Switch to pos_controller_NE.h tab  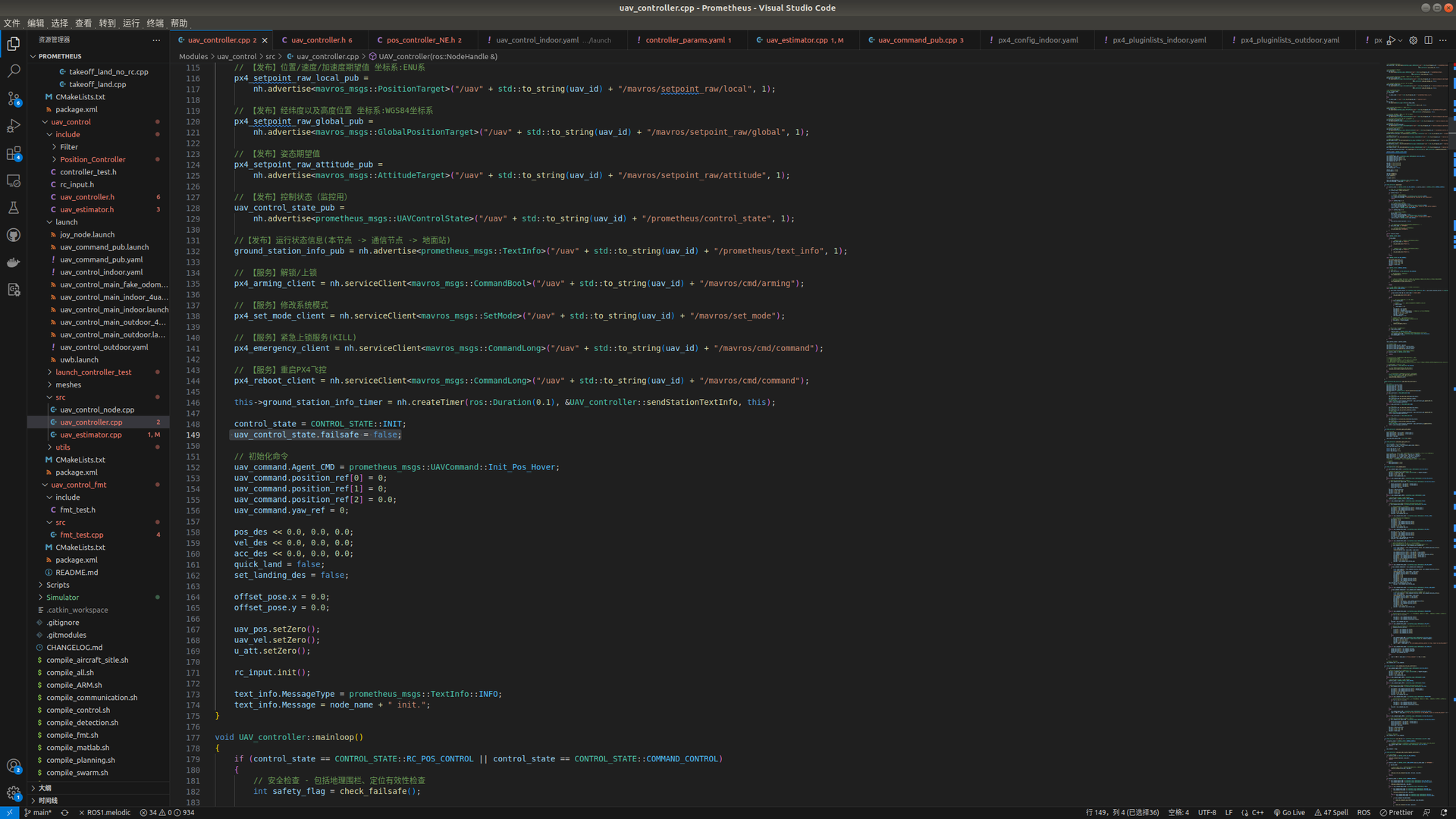tap(424, 40)
